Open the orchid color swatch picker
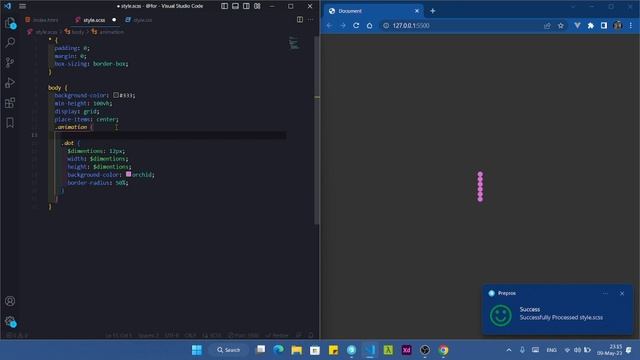Image resolution: width=640 pixels, height=360 pixels. pos(129,174)
